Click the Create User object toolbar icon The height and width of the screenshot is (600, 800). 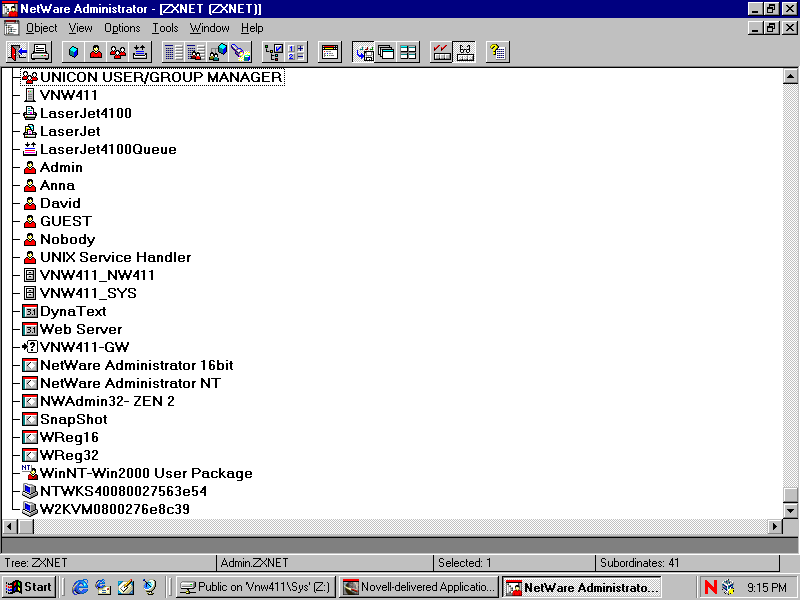(96, 52)
